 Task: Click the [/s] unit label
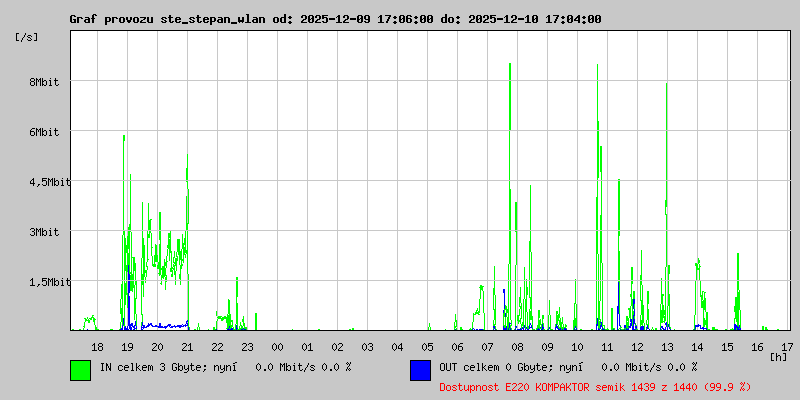[27, 37]
